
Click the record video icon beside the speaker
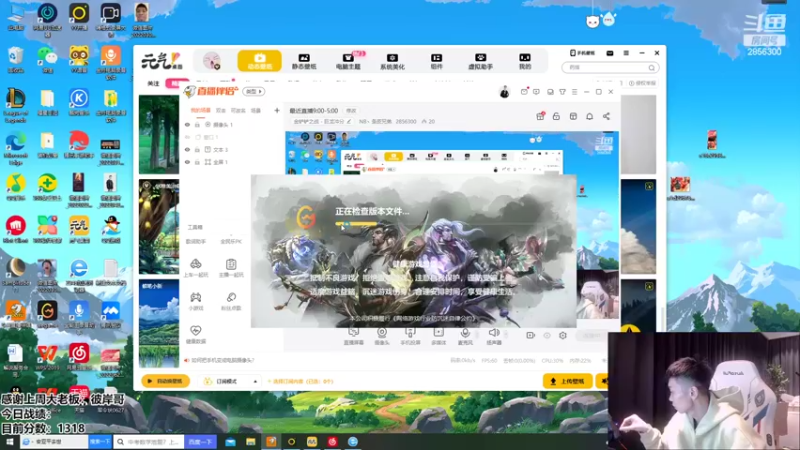[x=531, y=335]
